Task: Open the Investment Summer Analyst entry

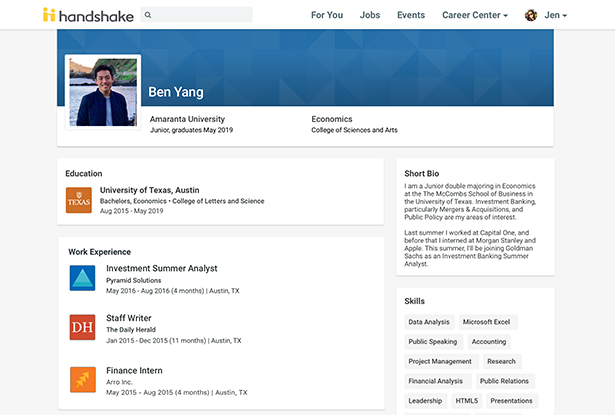Action: pos(161,268)
